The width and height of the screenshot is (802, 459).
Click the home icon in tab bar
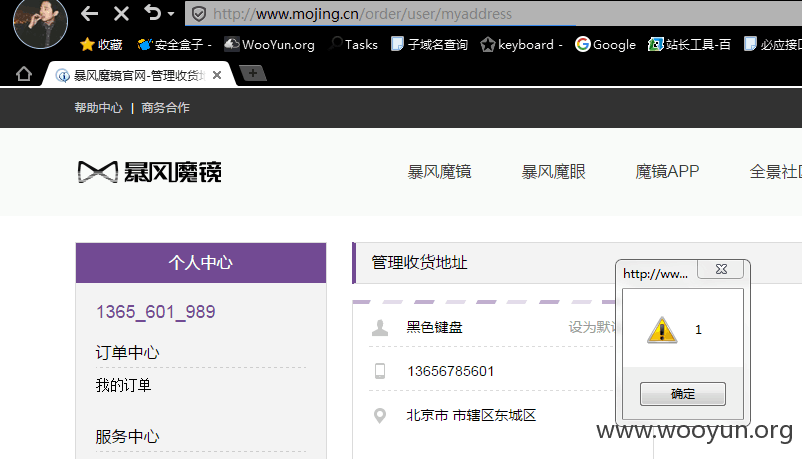coord(24,74)
